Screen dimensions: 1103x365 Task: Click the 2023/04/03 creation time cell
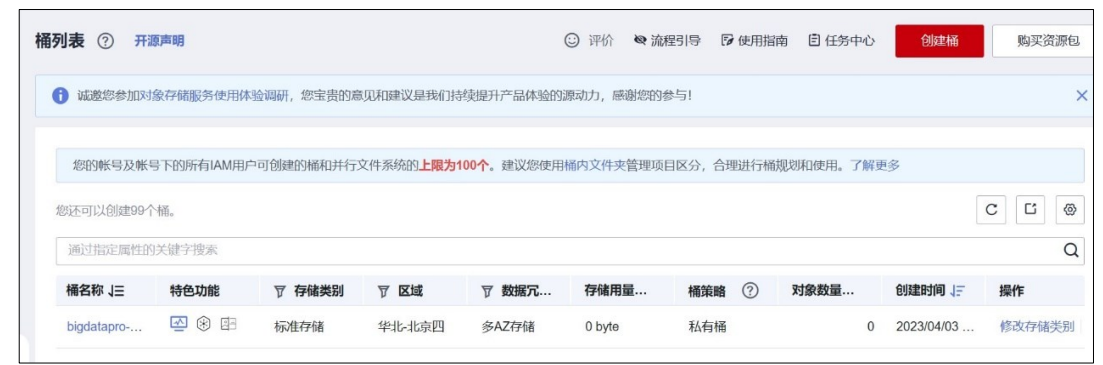coord(935,326)
